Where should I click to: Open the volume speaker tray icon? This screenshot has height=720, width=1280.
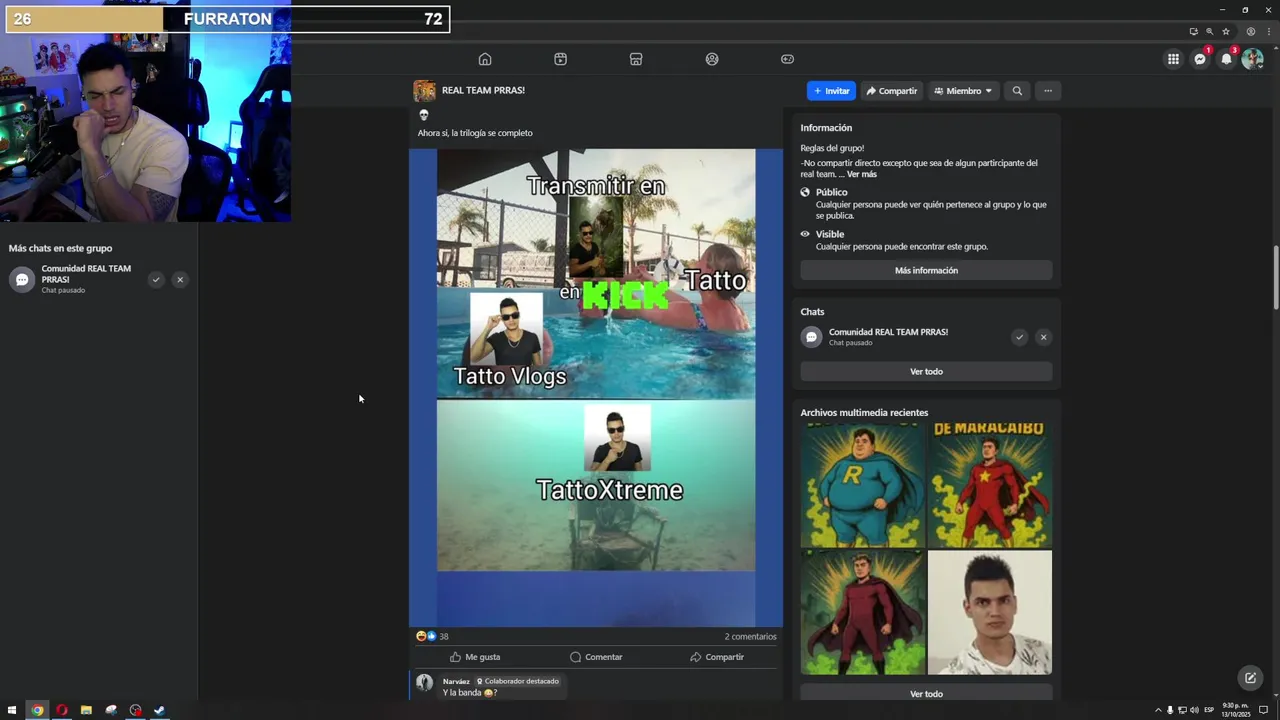[1195, 710]
